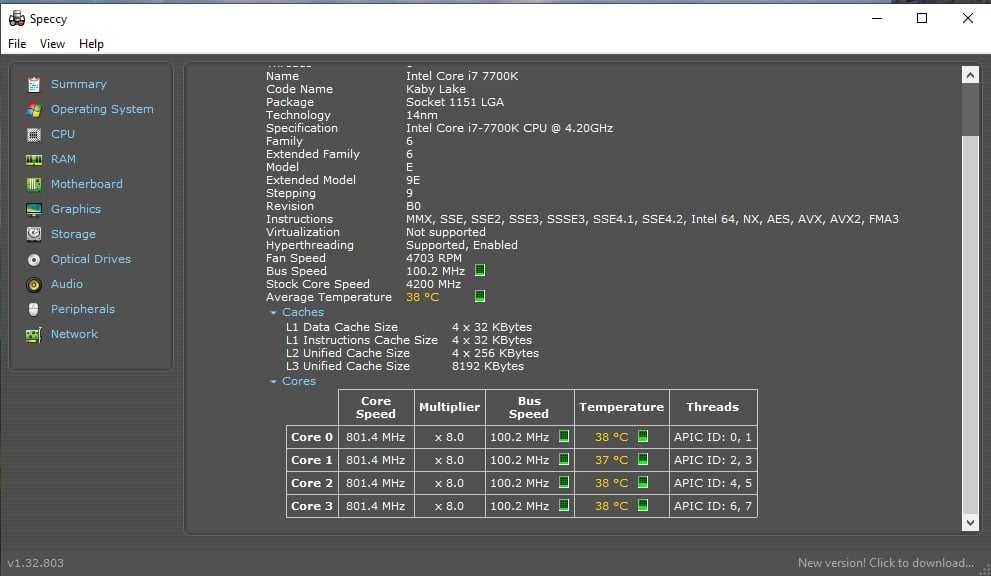This screenshot has height=578, width=991.
Task: Click the Network card icon
Action: (x=33, y=335)
